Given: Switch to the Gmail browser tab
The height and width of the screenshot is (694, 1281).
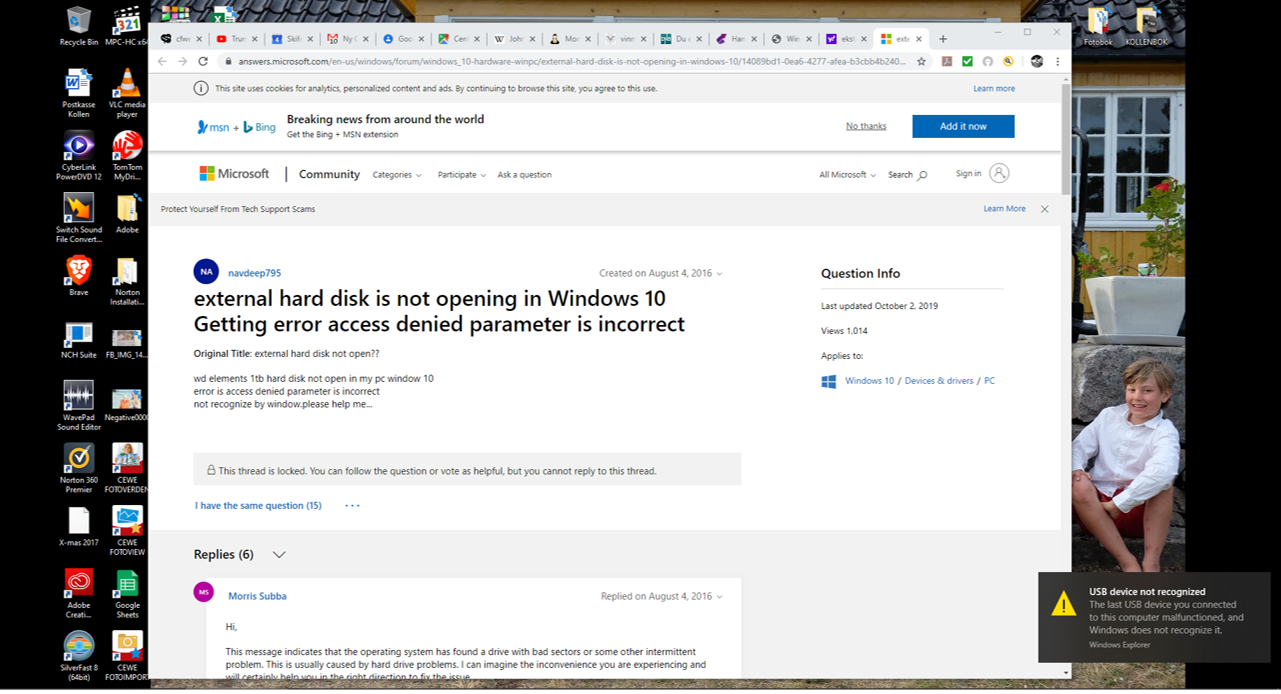Looking at the screenshot, I should click(x=347, y=39).
